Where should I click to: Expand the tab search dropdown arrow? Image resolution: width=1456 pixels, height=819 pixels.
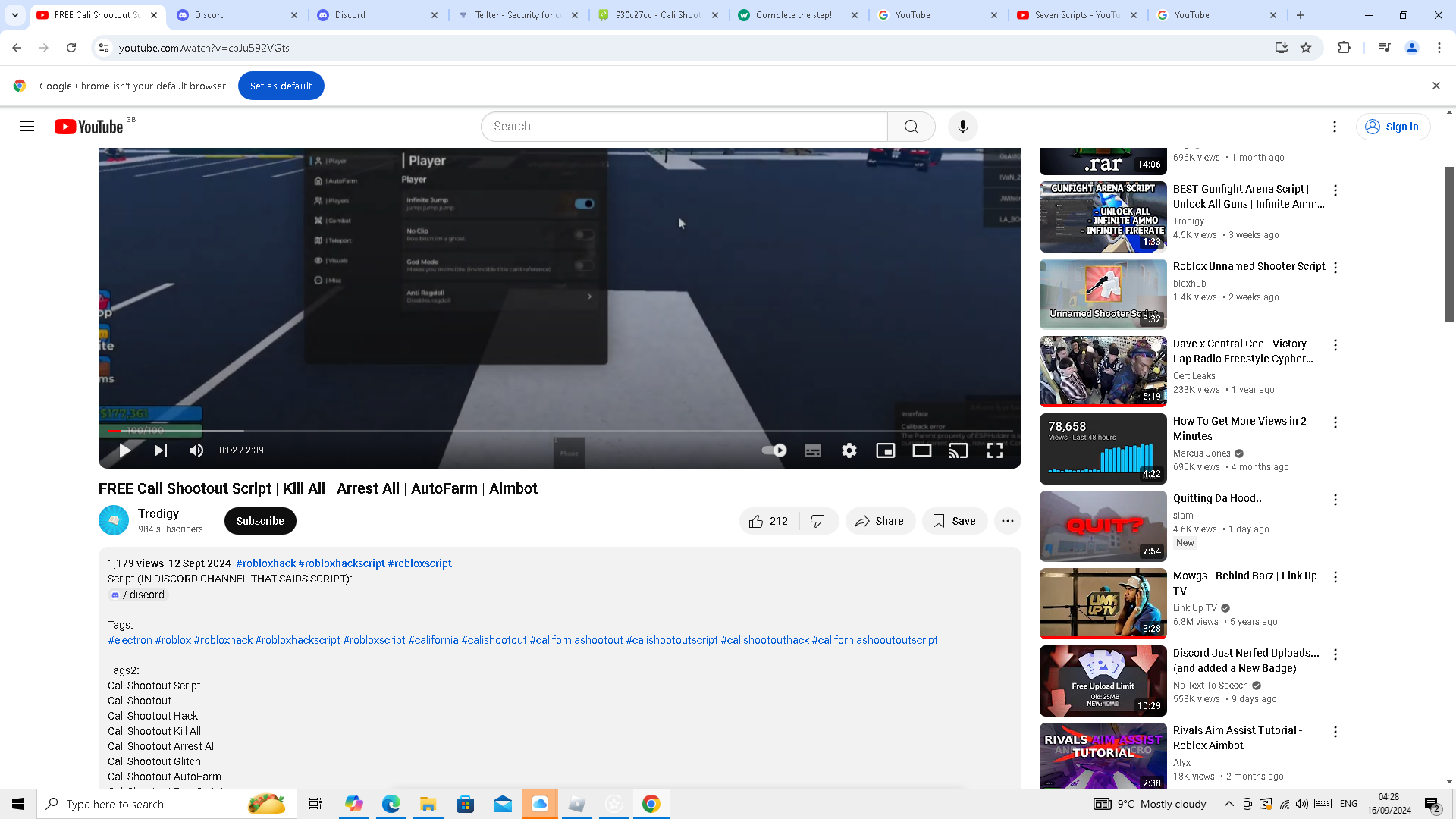(14, 15)
